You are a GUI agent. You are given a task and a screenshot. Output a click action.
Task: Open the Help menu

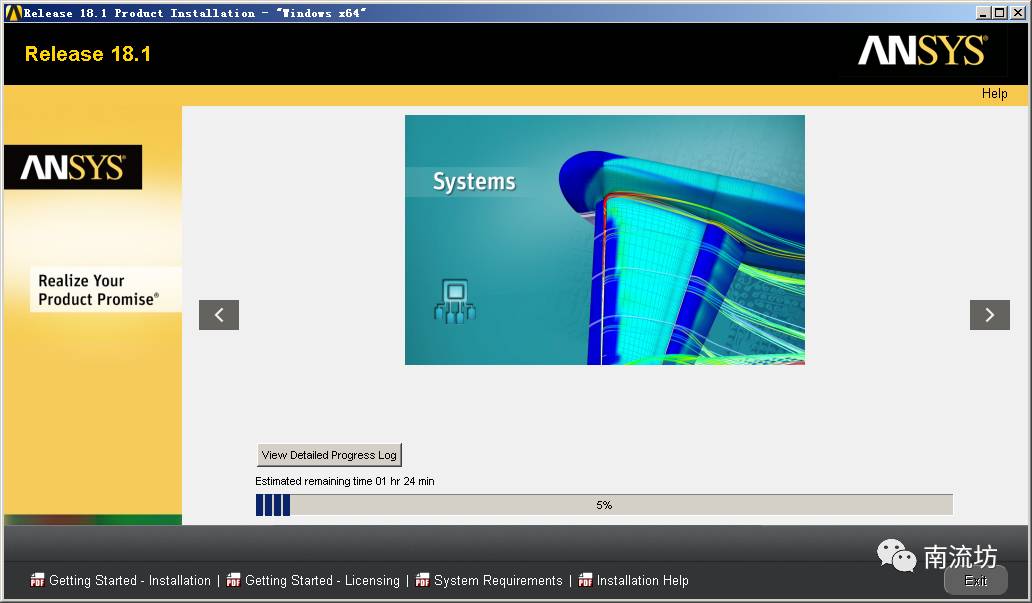[994, 94]
